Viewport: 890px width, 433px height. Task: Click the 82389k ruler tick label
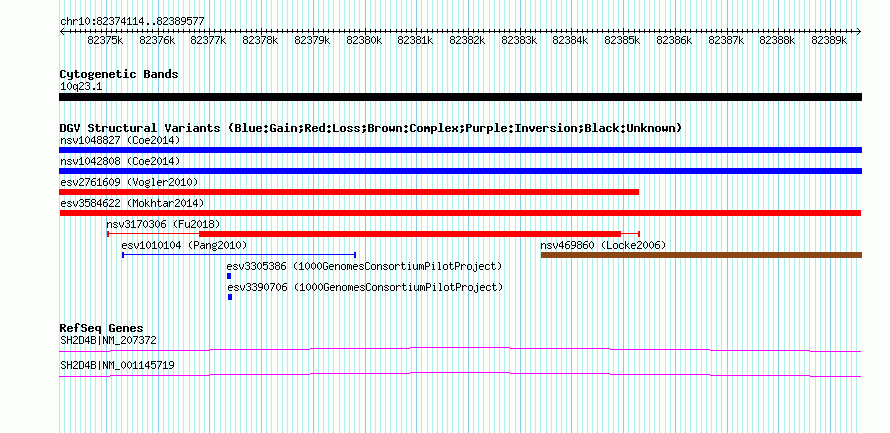tap(829, 40)
